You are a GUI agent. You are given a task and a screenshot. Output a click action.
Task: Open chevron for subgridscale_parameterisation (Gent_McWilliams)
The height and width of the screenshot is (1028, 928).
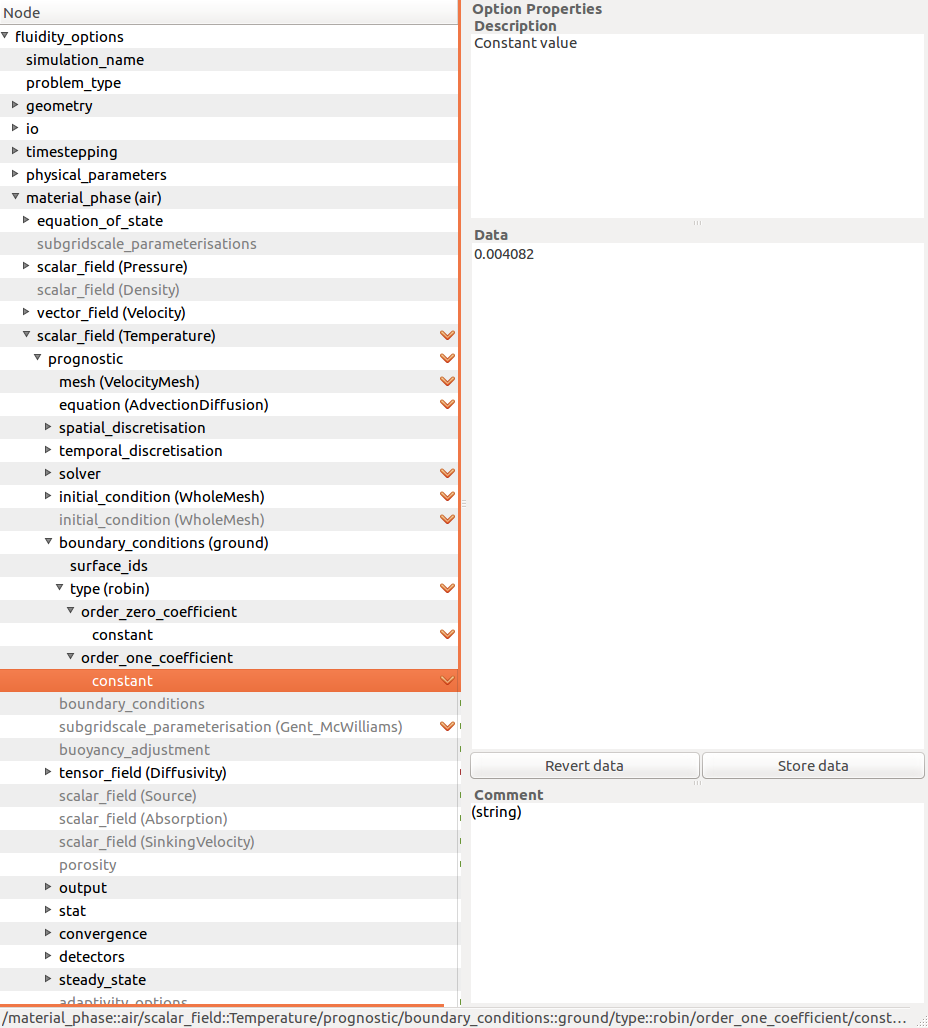tap(447, 726)
